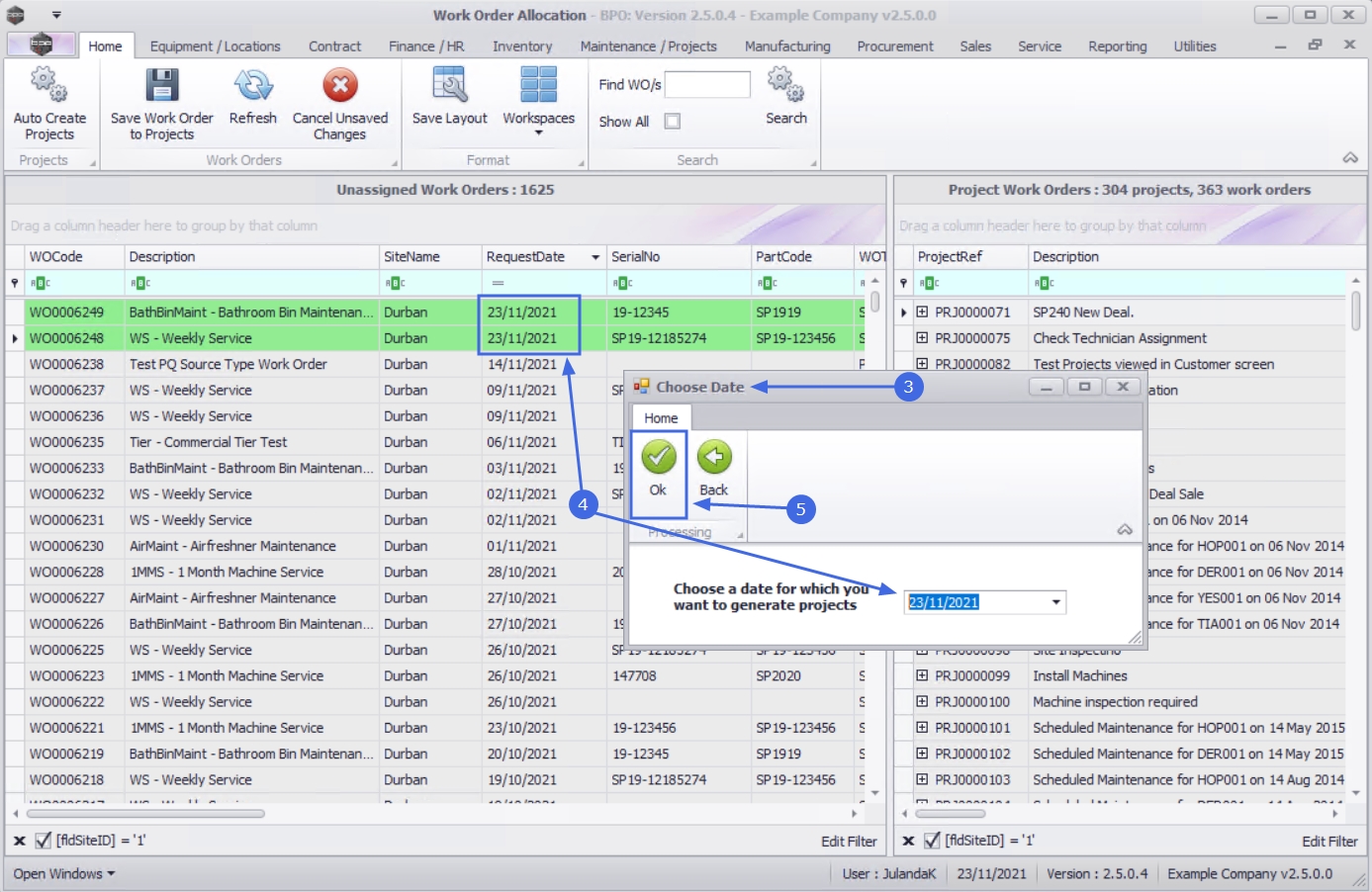Open the WOCode filter condition icon
1372x892 pixels.
[x=41, y=283]
